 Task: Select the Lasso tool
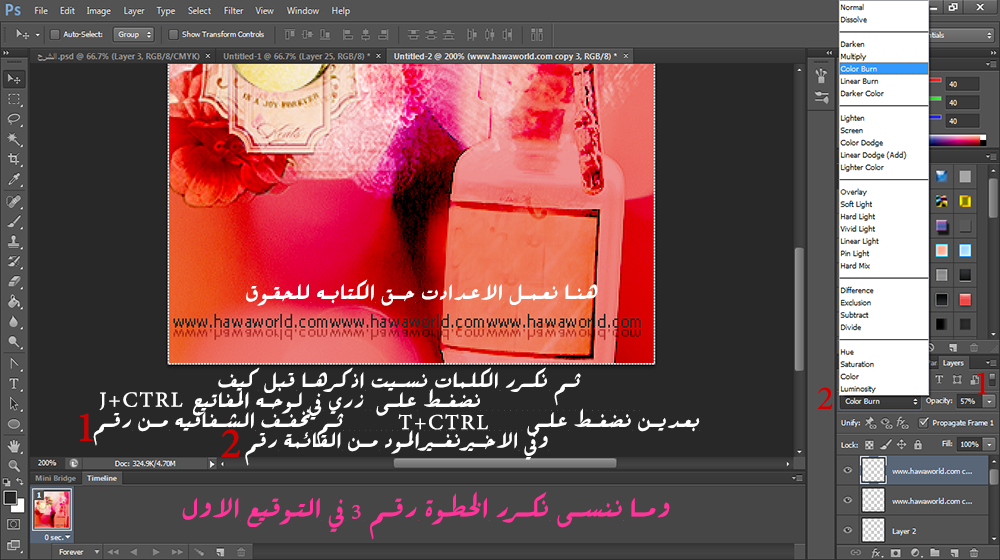tap(14, 119)
